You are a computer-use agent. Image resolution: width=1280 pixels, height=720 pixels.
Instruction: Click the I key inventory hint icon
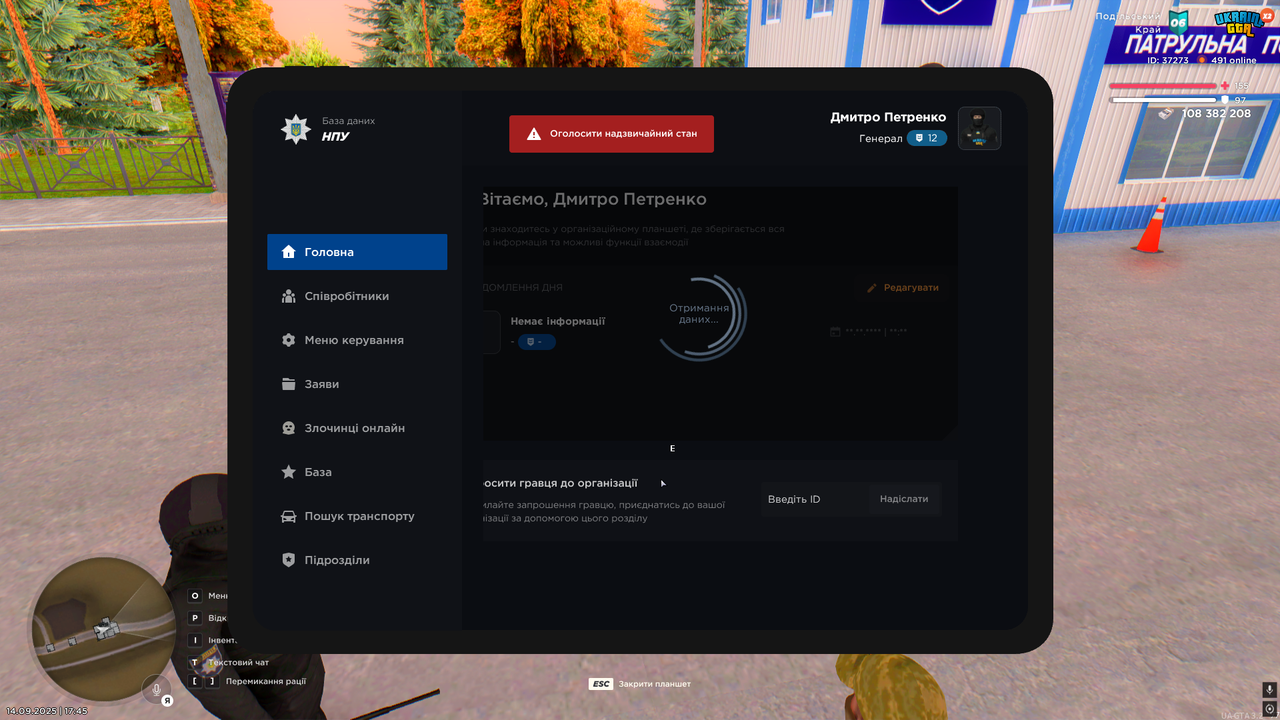195,640
